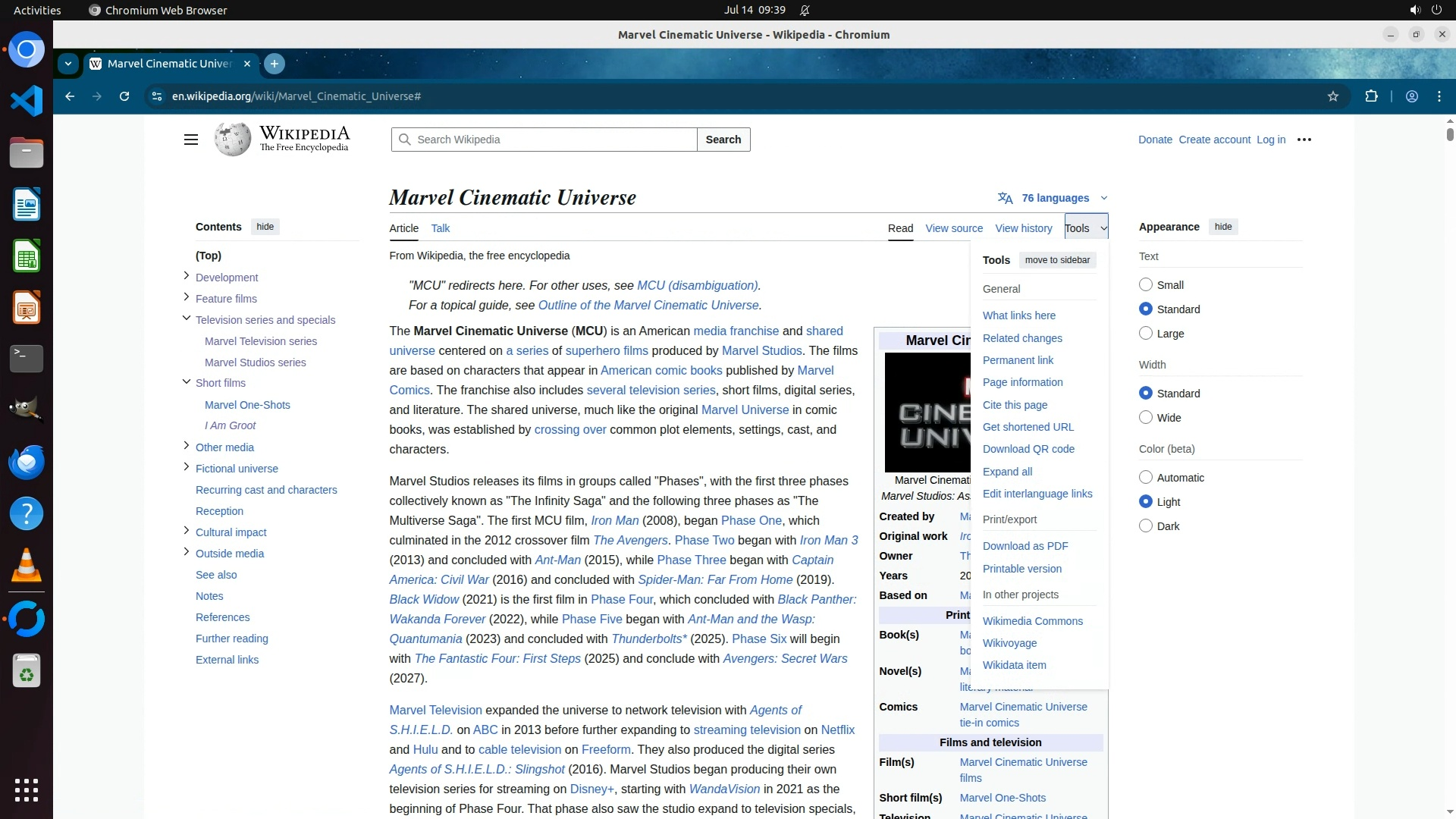
Task: Choose the Wide width option
Action: (1146, 418)
